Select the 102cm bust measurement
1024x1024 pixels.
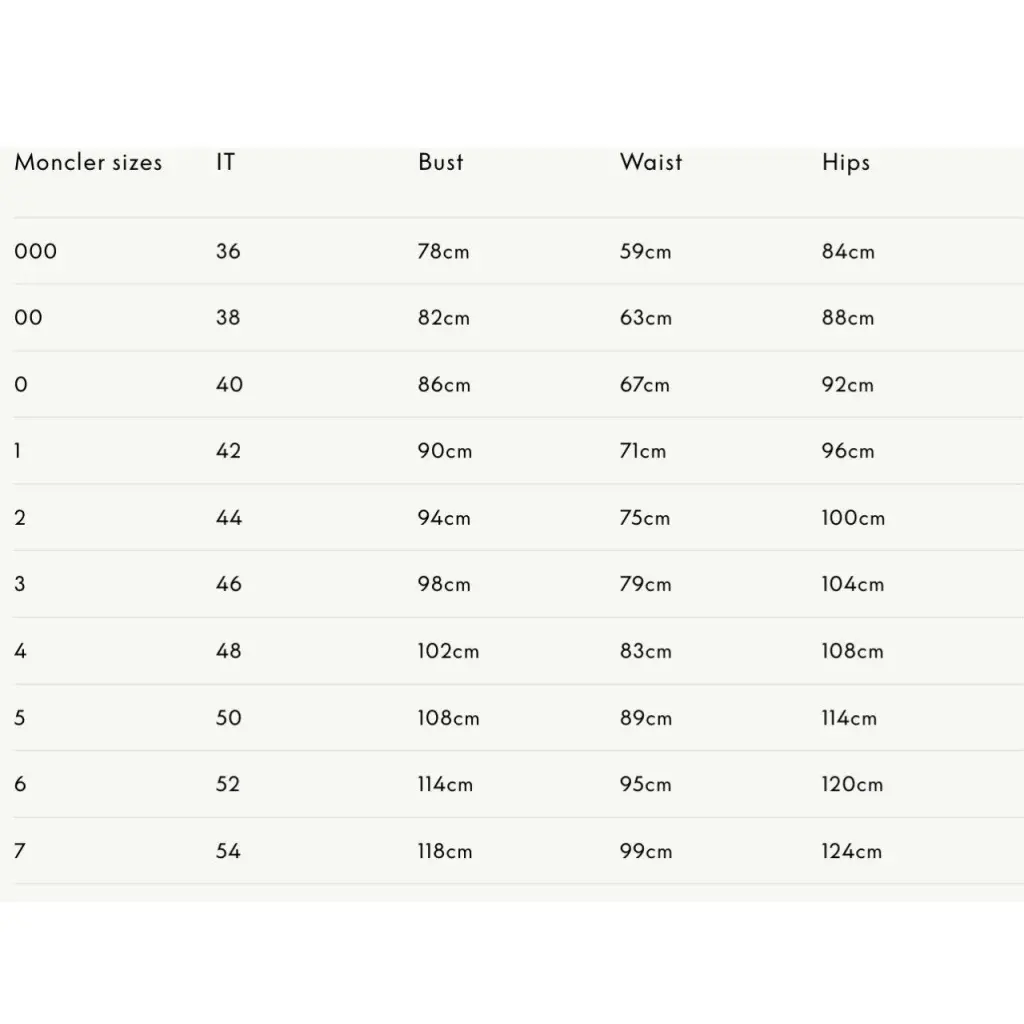[448, 651]
